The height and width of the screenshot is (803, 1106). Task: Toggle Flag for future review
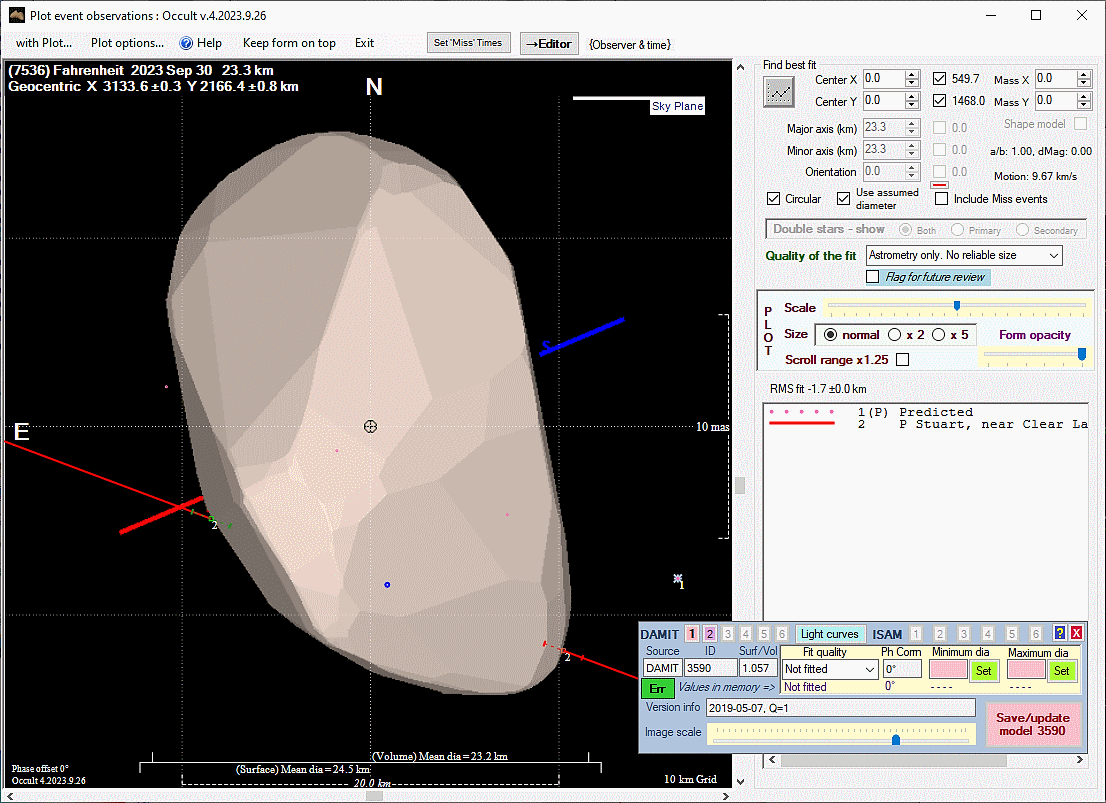tap(873, 277)
